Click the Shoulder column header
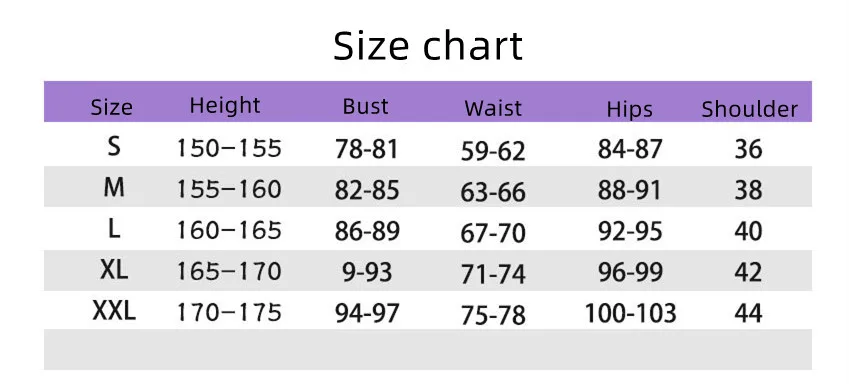Screen dimensions: 849x384 click(x=749, y=109)
